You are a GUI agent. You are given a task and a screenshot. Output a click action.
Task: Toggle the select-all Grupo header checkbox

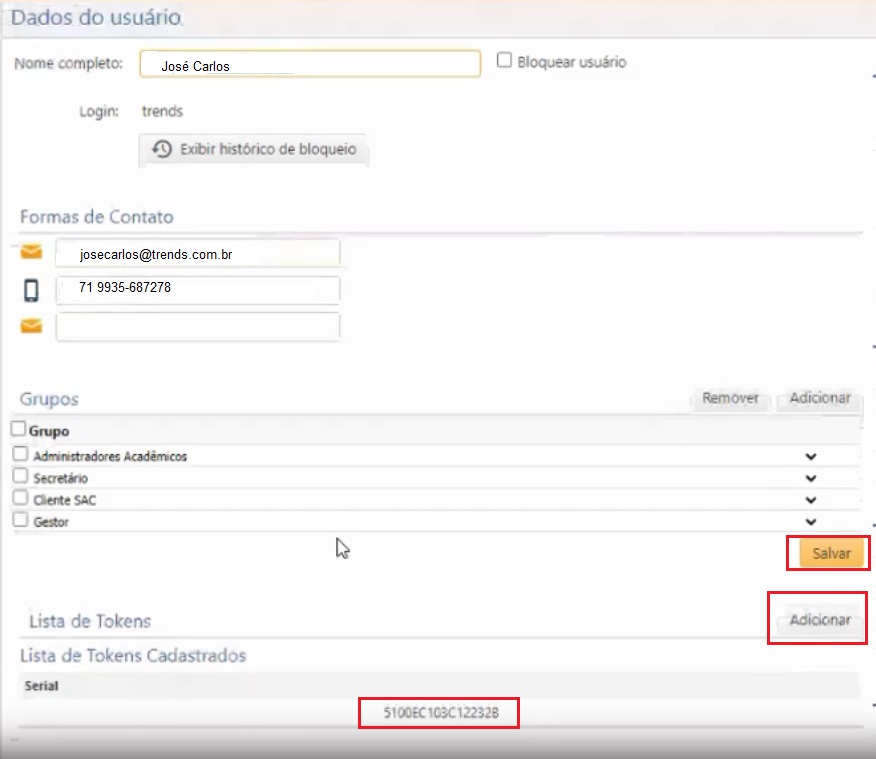pyautogui.click(x=19, y=430)
